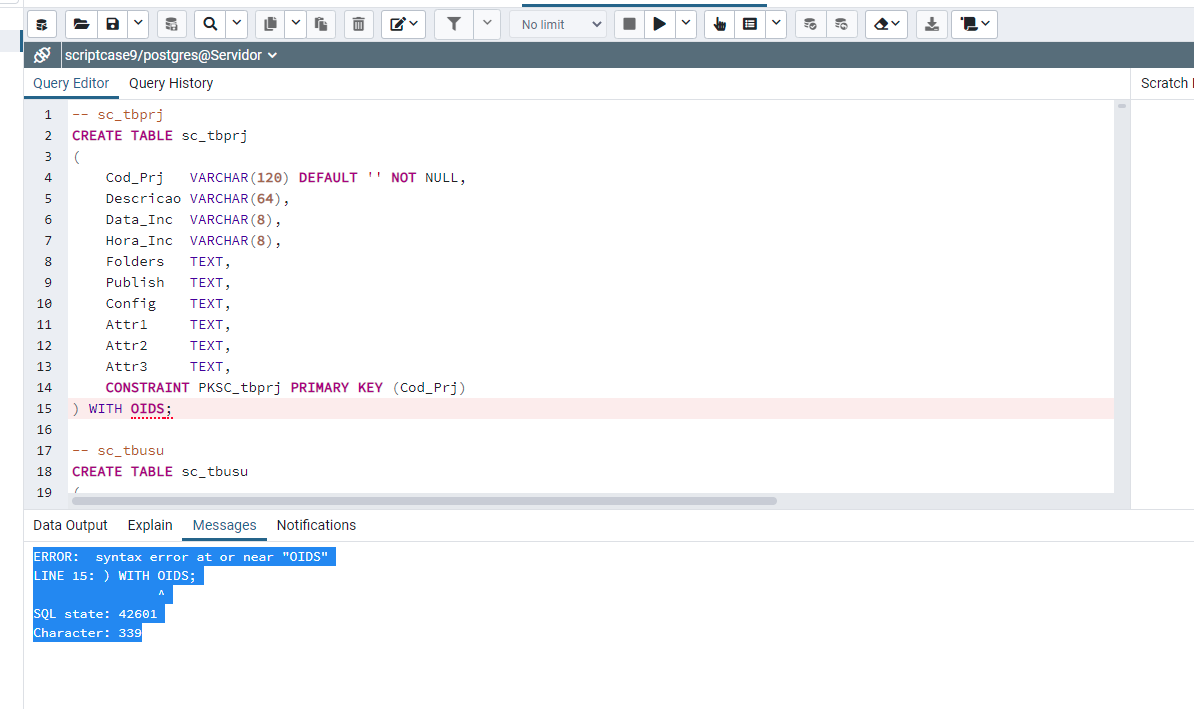Expand the save file options dropdown
Image resolution: width=1194 pixels, height=709 pixels.
[138, 24]
